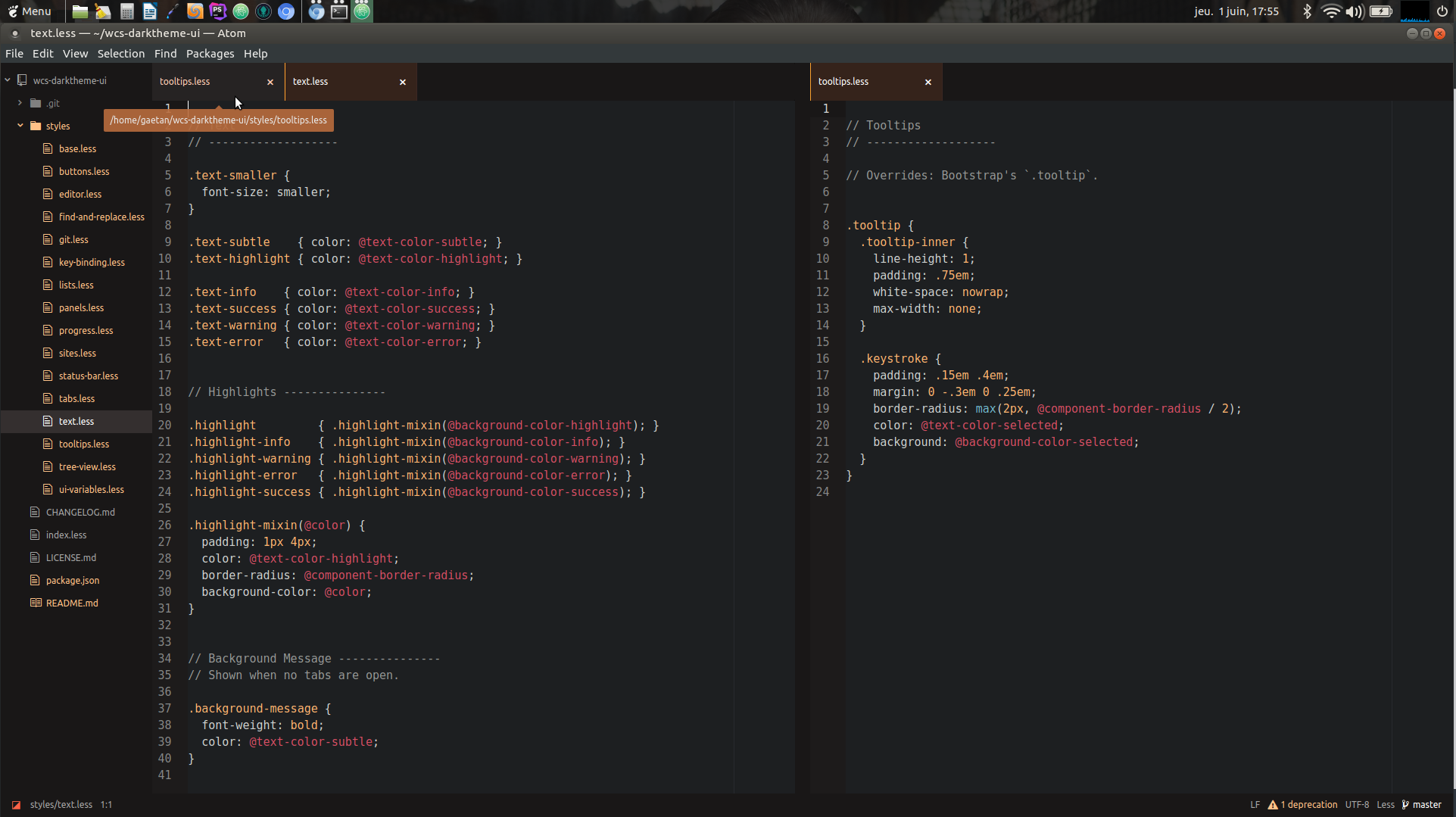Viewport: 1456px width, 817px height.
Task: Switch to the text.less tab
Action: (x=351, y=82)
